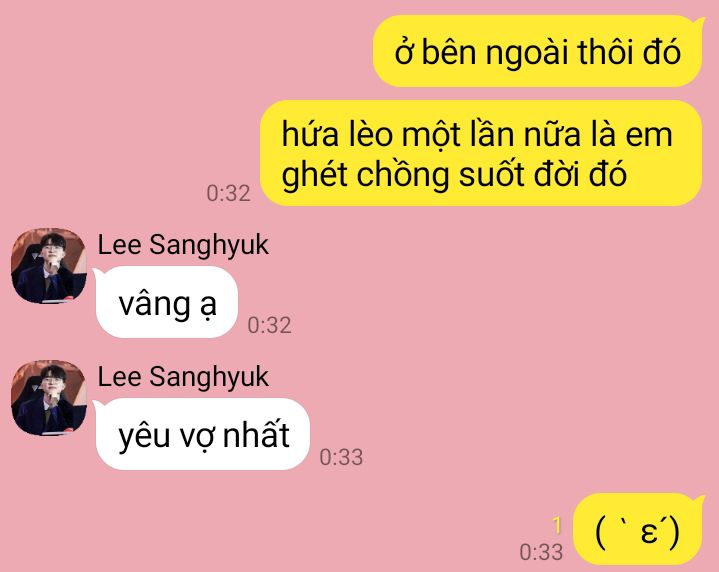The image size is (719, 572).
Task: Click the word 'ghét' in the yellow message
Action: point(314,177)
